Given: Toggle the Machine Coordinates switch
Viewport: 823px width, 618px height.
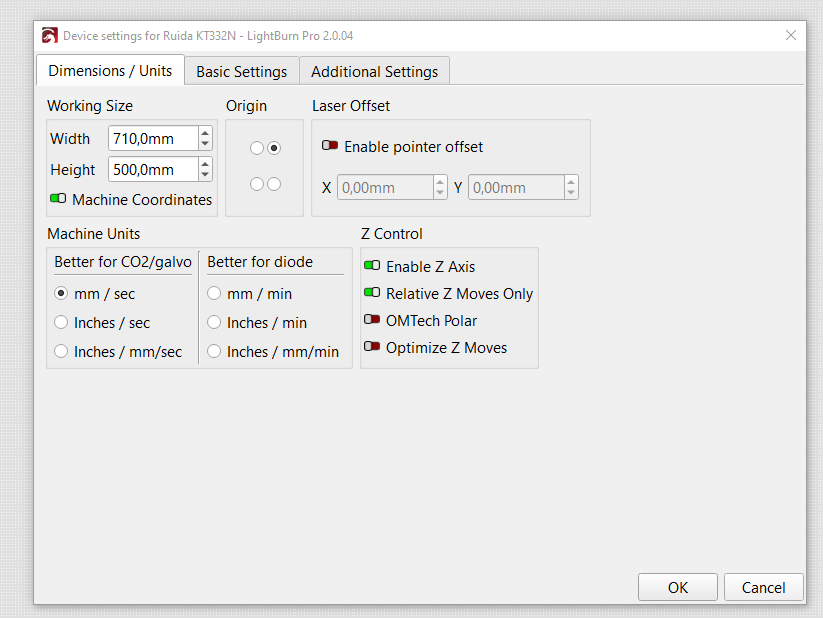Looking at the screenshot, I should (x=57, y=199).
